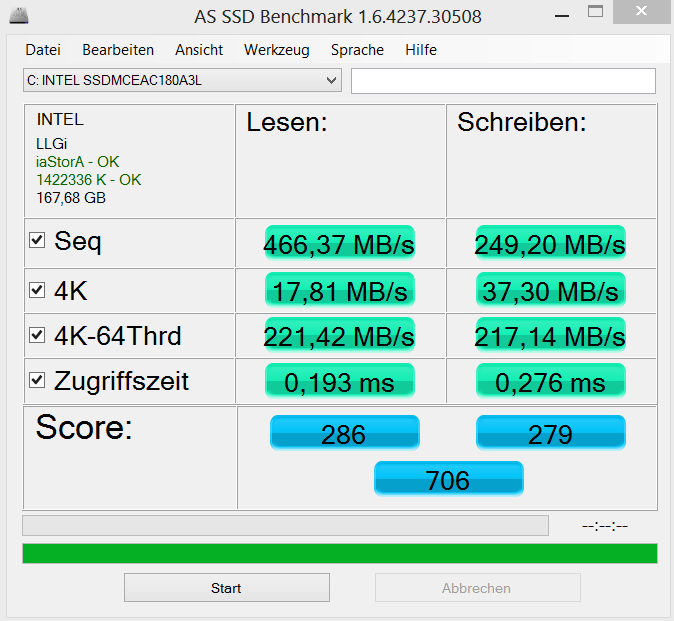Maximize the AS SSD Benchmark window
The width and height of the screenshot is (674, 621).
595,11
